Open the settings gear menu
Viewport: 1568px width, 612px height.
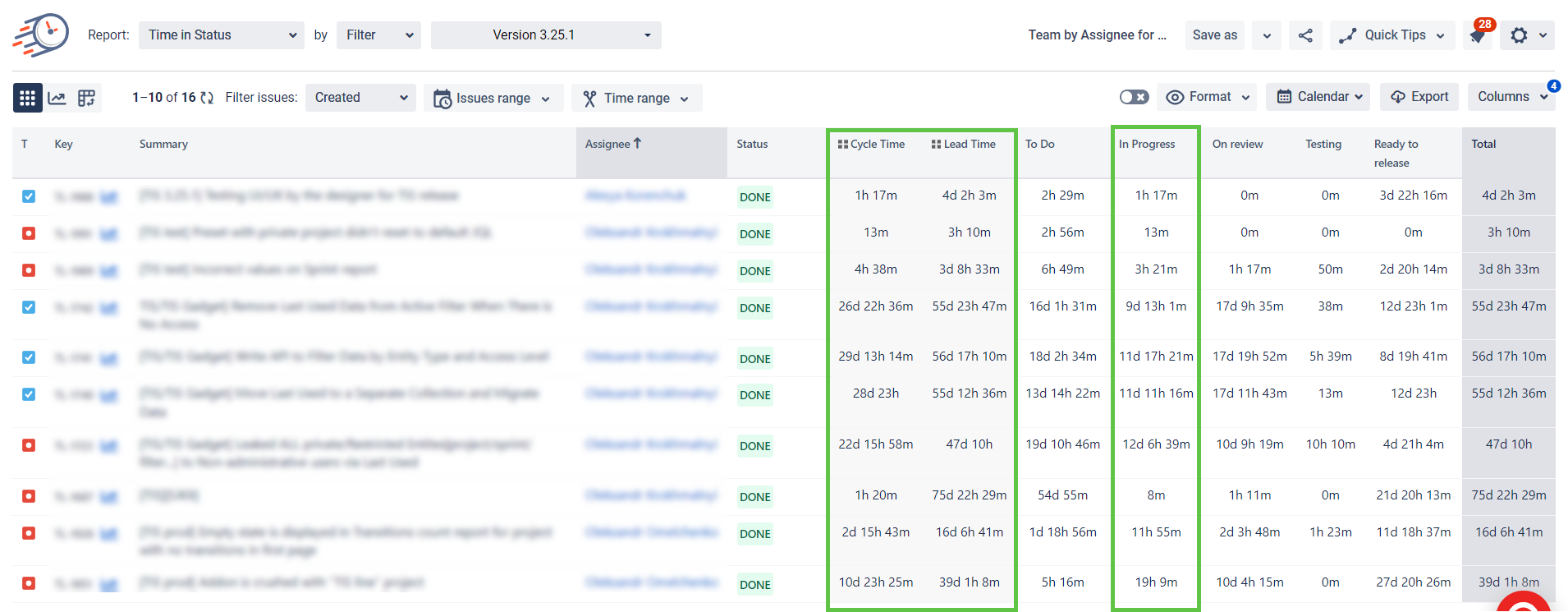coord(1520,35)
